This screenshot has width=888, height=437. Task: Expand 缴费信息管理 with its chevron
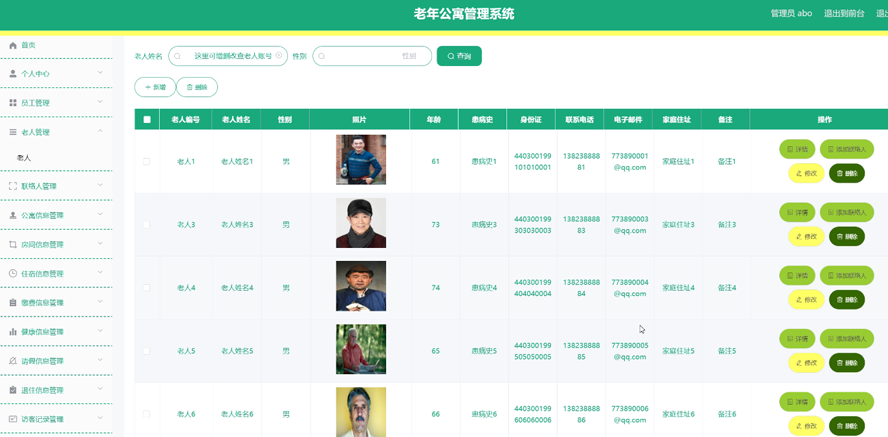(x=100, y=302)
